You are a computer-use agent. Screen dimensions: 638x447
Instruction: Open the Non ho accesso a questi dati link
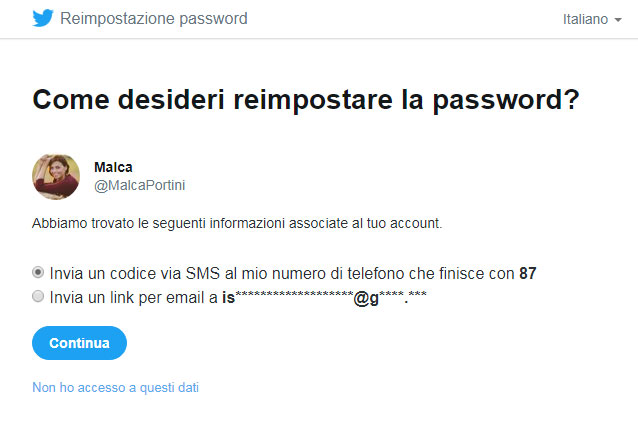pyautogui.click(x=116, y=388)
